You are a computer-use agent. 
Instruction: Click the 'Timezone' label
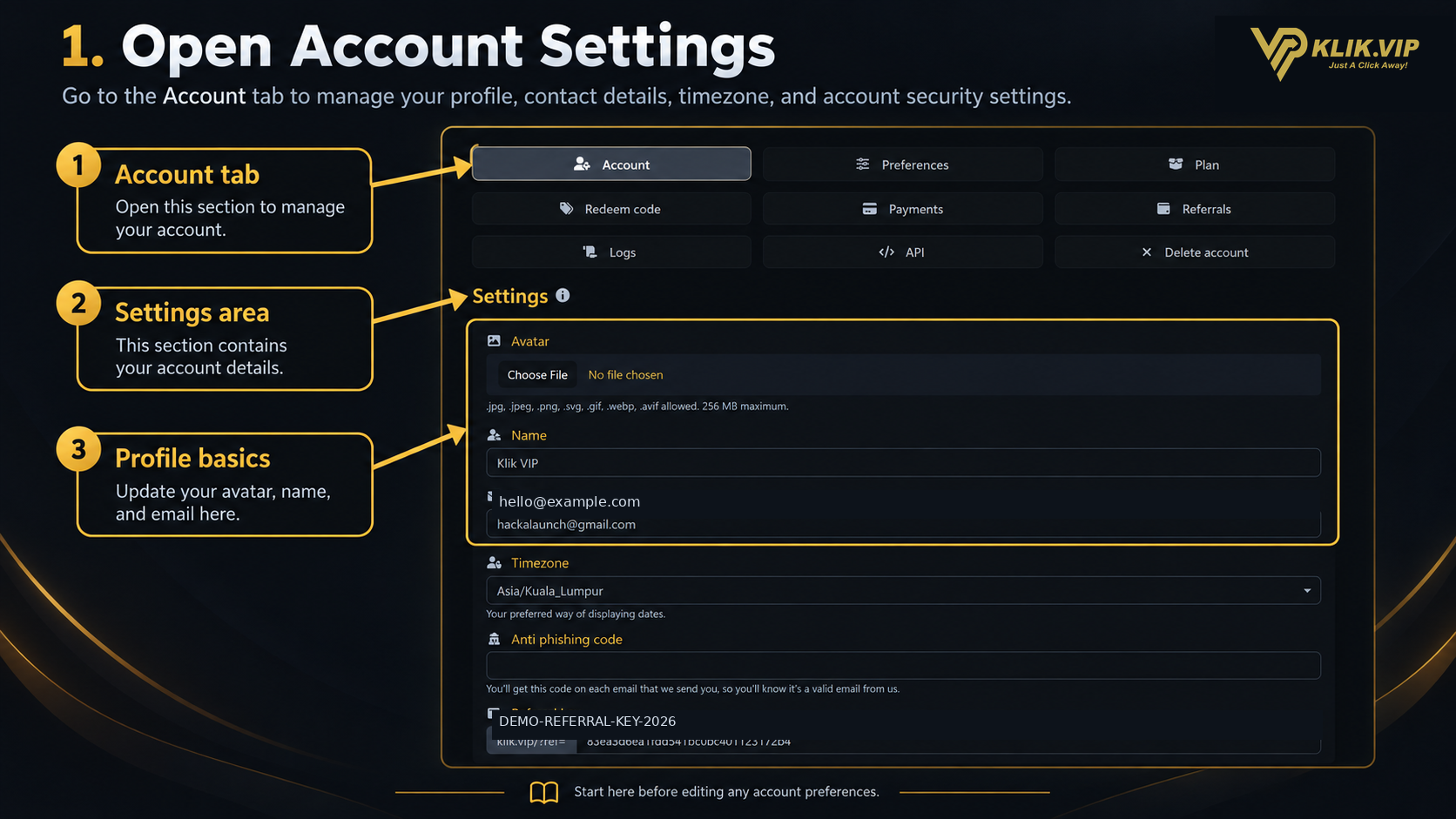540,563
